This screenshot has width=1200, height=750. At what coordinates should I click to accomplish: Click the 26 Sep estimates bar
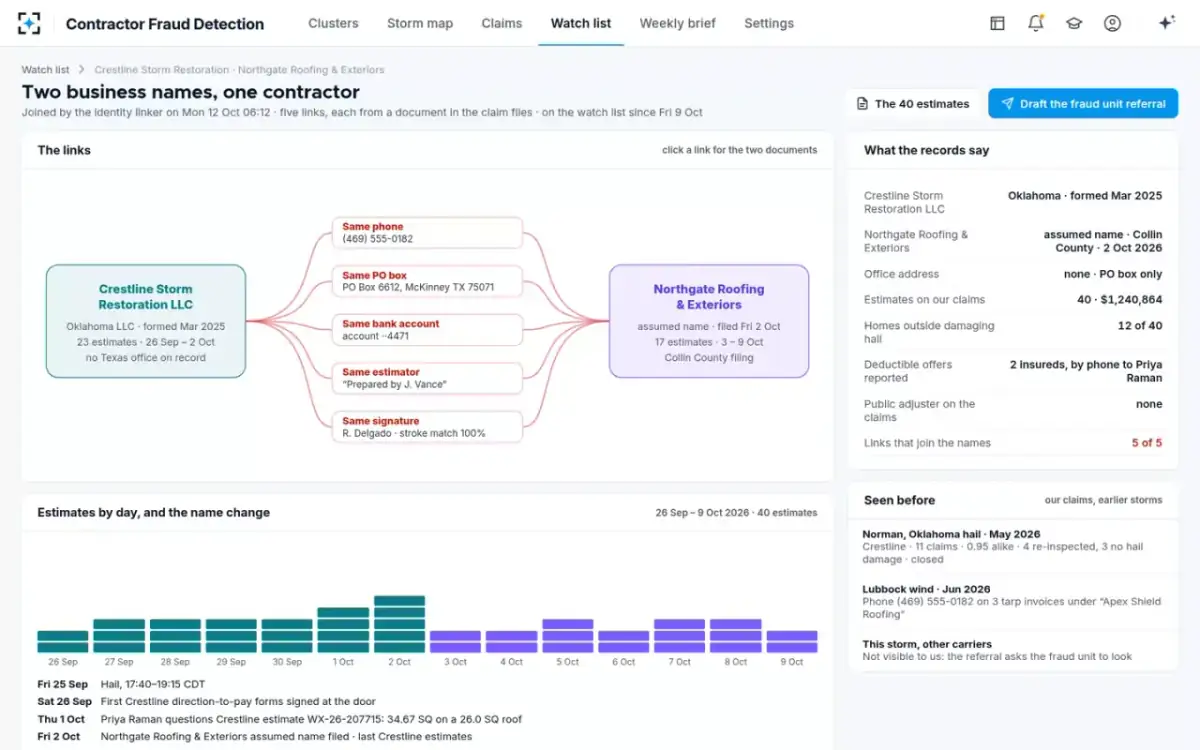63,642
